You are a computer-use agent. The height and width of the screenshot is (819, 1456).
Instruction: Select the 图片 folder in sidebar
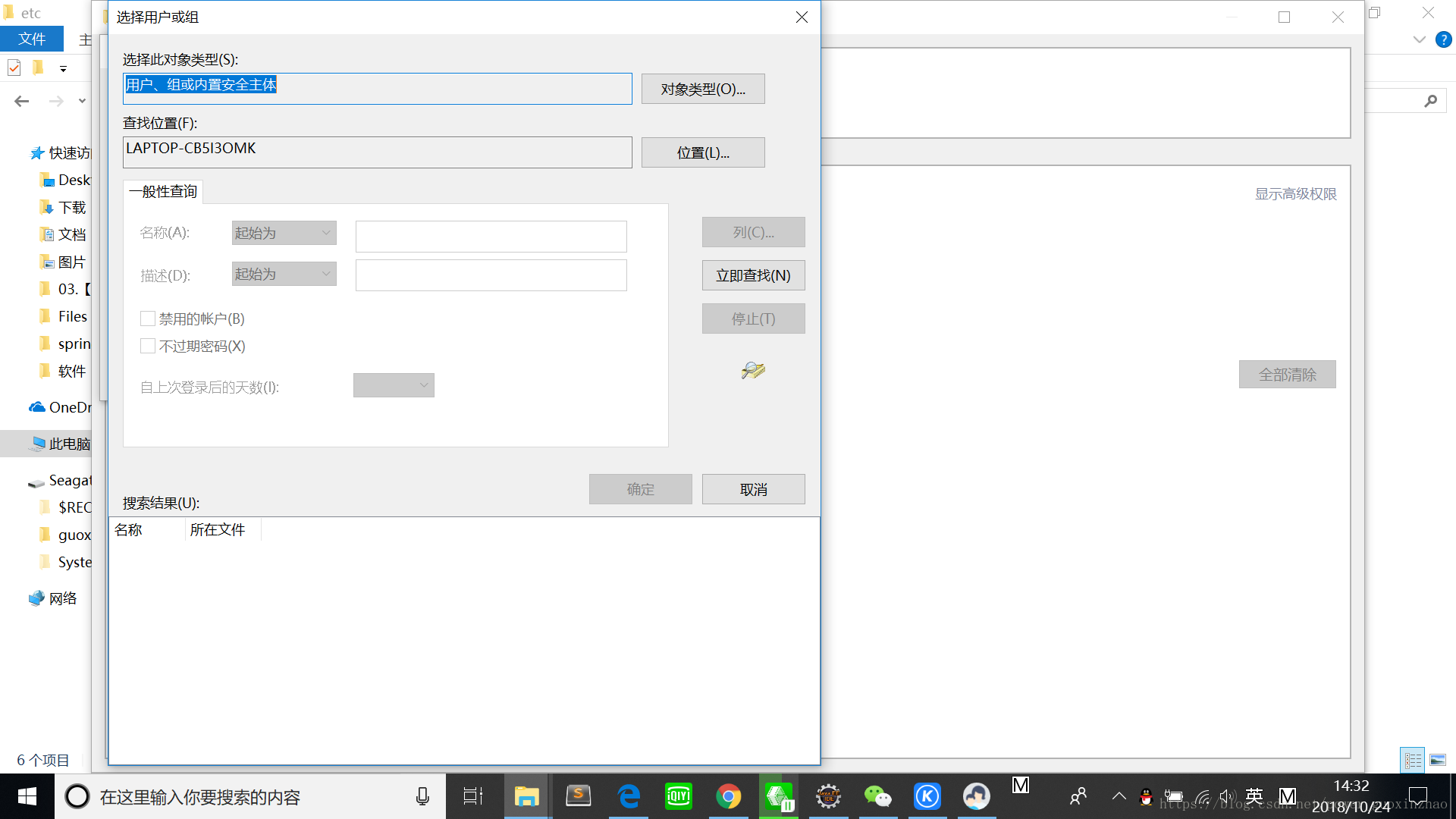coord(62,262)
